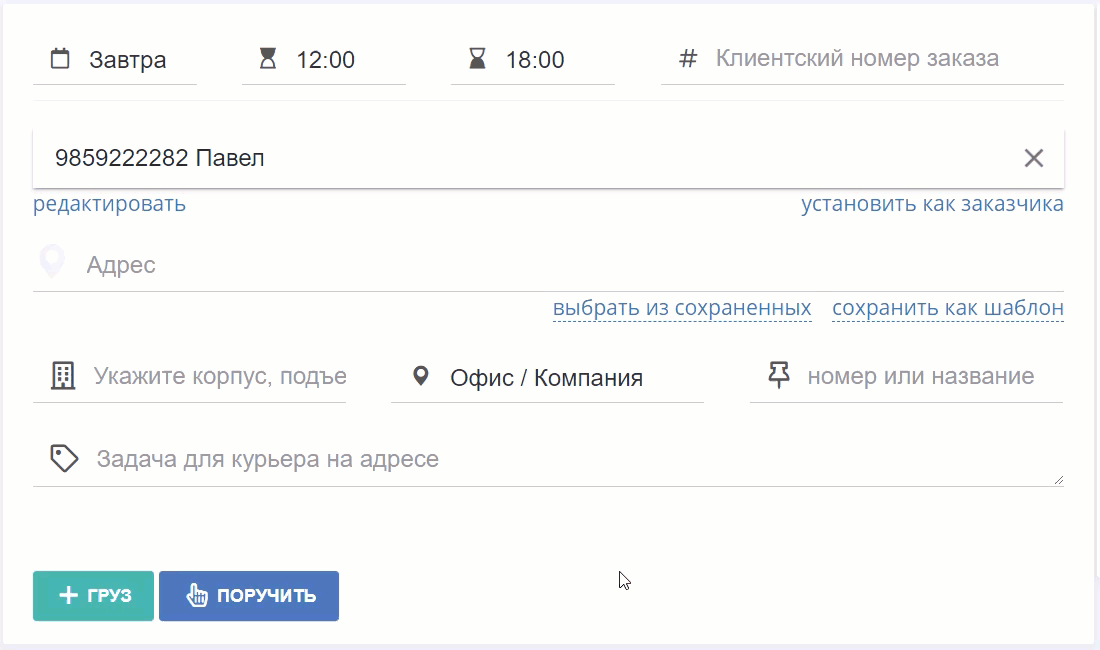Click the pushpin icon near номер или название

point(779,375)
